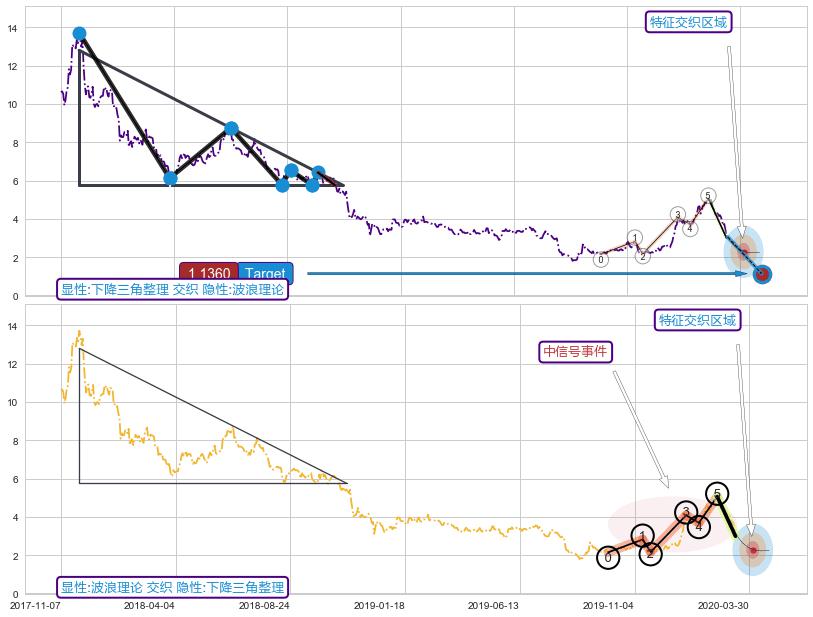Click the 2019-01-18 date axis label

point(380,605)
